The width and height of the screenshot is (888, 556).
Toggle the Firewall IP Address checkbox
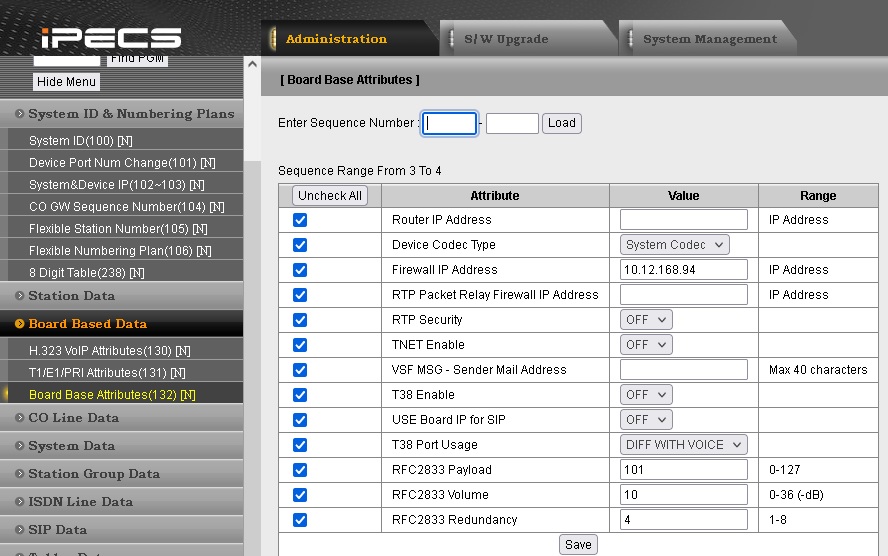coord(300,270)
